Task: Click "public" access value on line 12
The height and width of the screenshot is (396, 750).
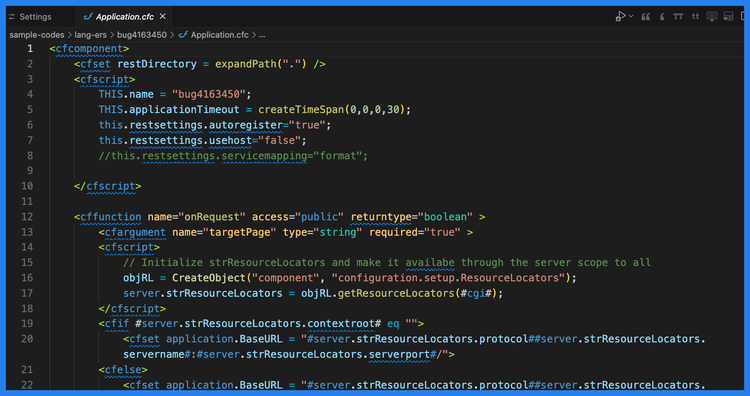Action: click(320, 217)
